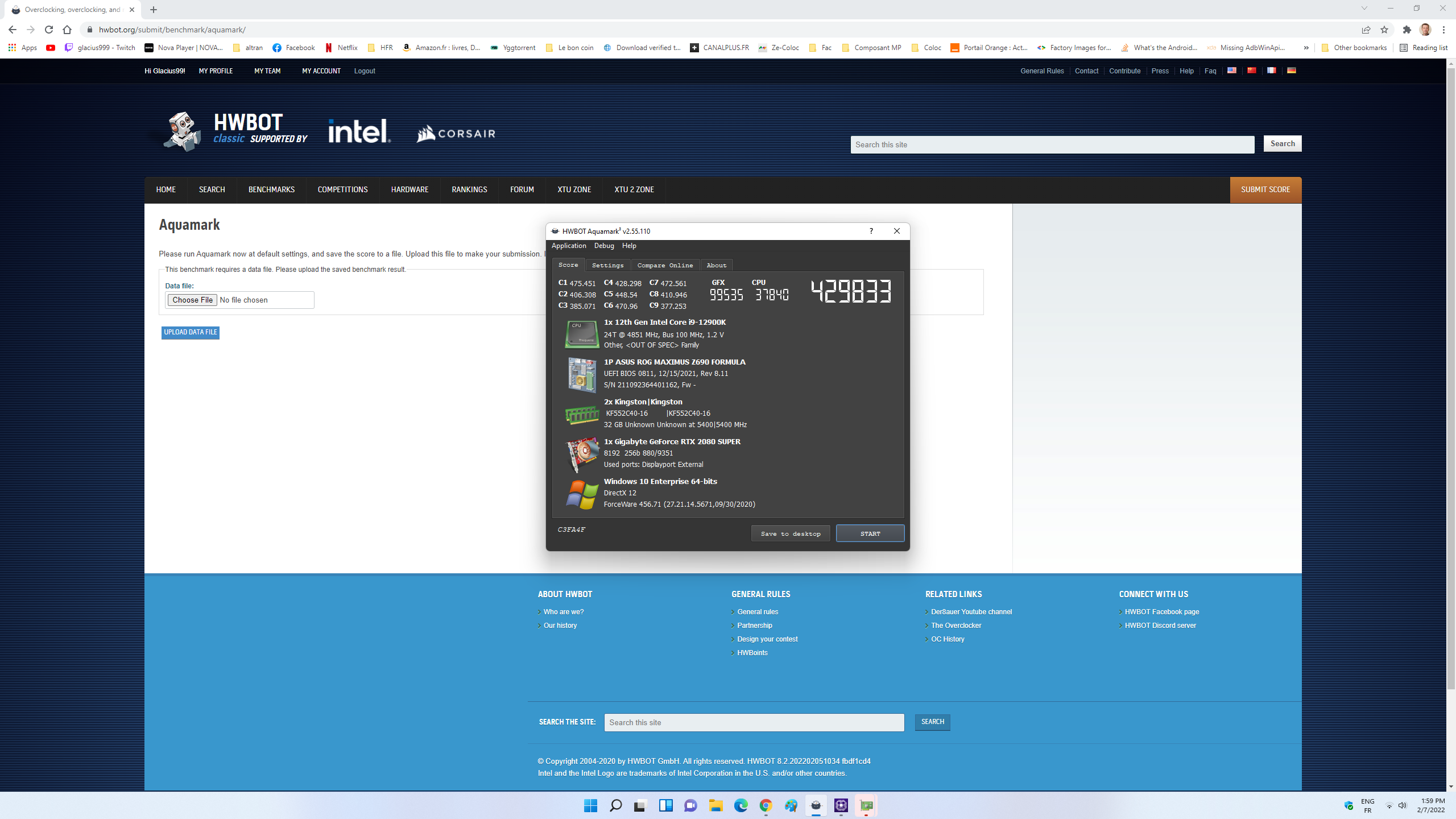Viewport: 1456px width, 819px height.
Task: Click the UPLOAD DATA FILE button
Action: pyautogui.click(x=191, y=332)
